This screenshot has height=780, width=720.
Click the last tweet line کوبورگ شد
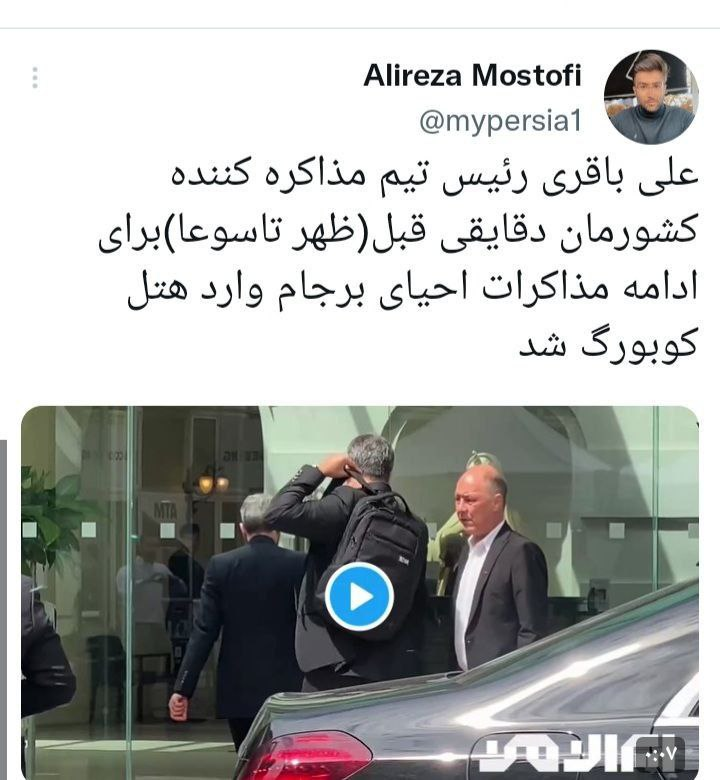point(608,344)
